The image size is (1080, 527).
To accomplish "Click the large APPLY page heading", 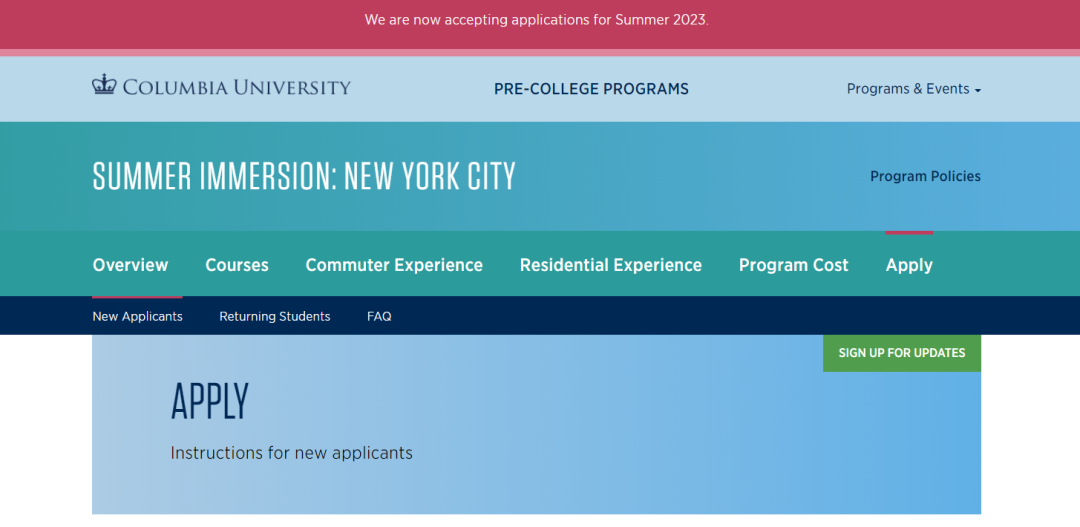I will [x=210, y=402].
